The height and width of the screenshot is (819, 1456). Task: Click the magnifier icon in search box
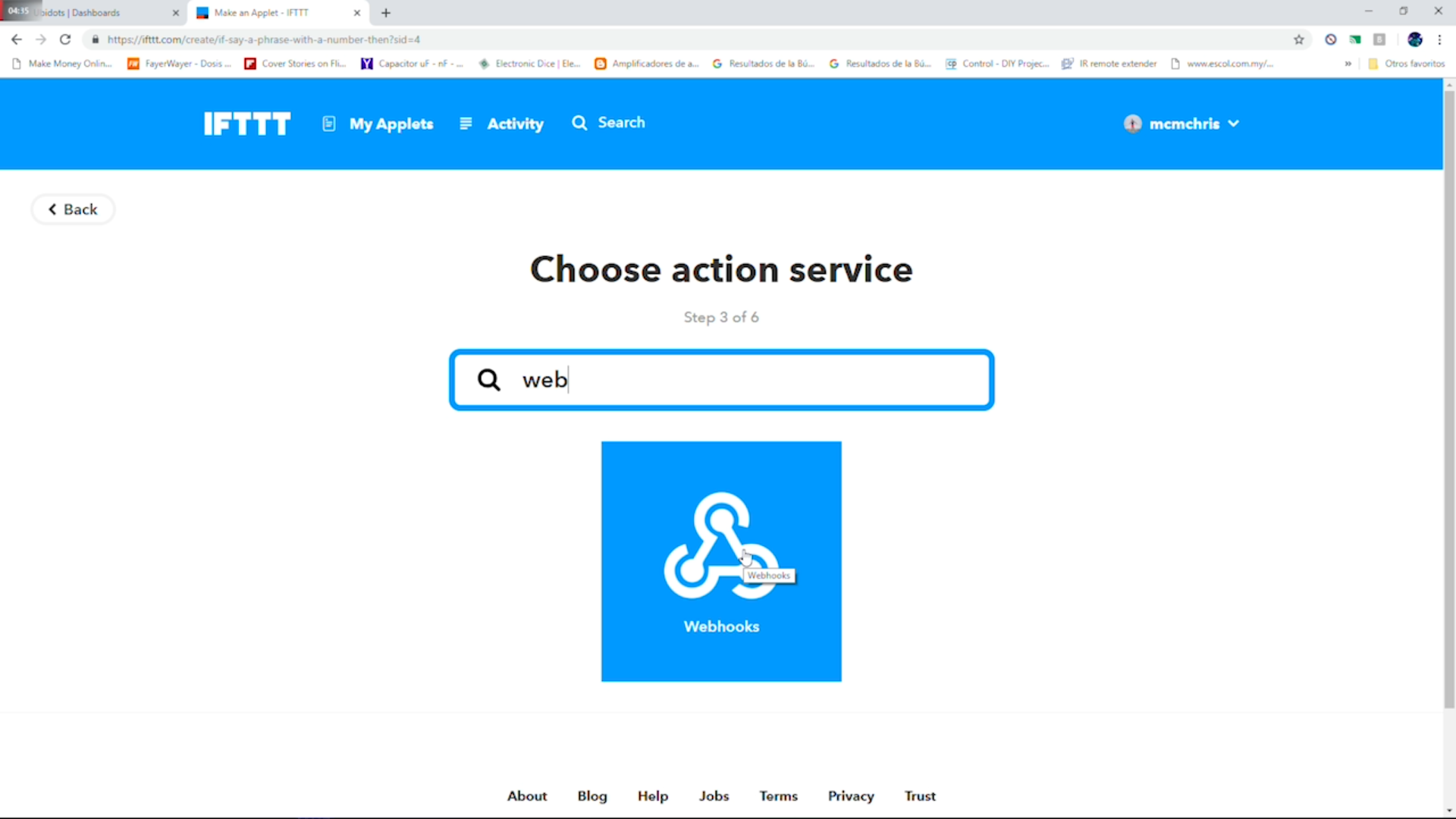tap(489, 380)
